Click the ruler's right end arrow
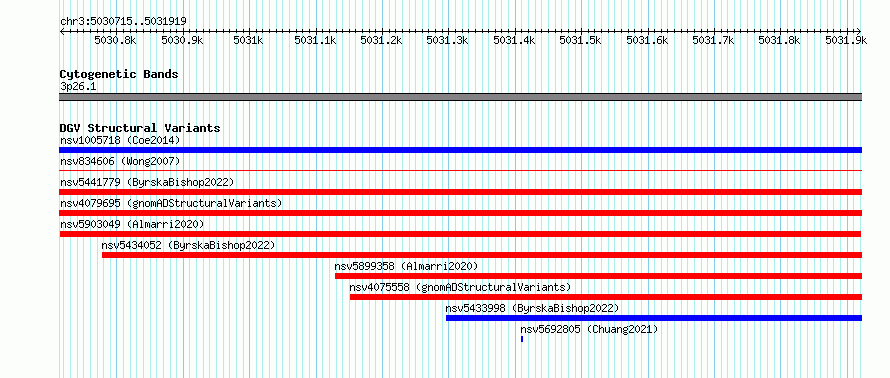This screenshot has width=890, height=378. coord(859,31)
